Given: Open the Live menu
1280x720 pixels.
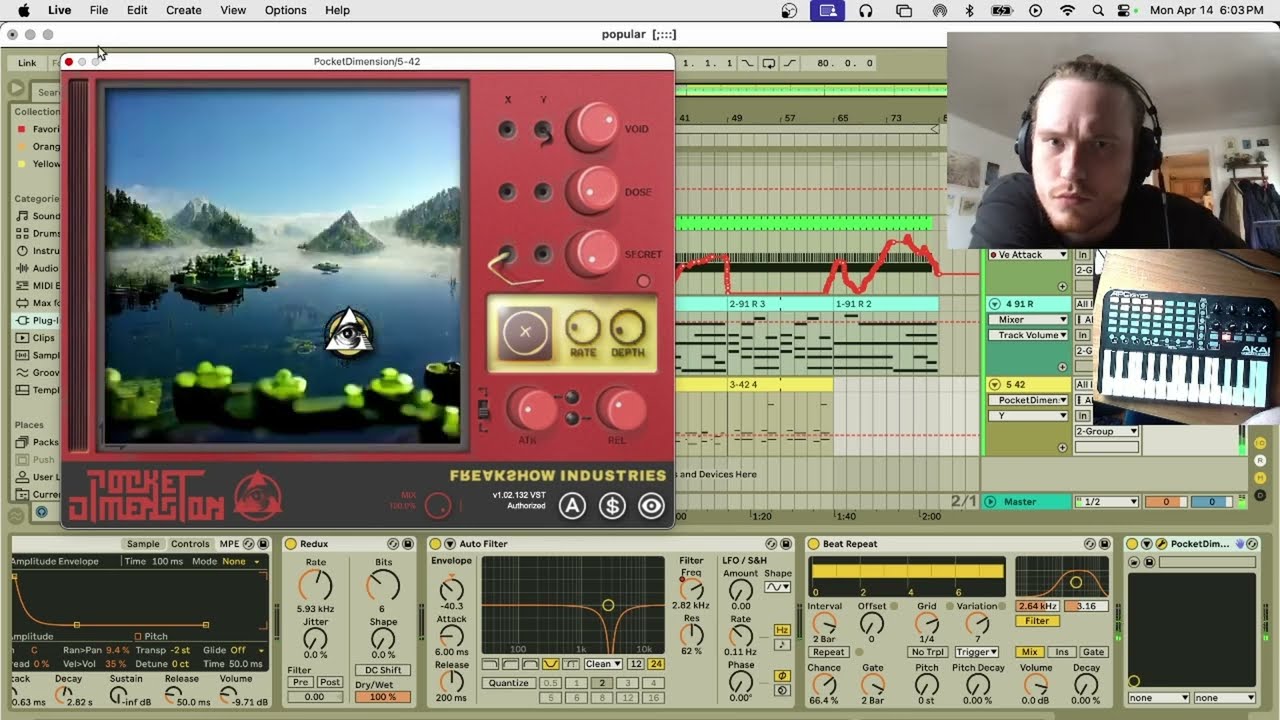Looking at the screenshot, I should (60, 10).
